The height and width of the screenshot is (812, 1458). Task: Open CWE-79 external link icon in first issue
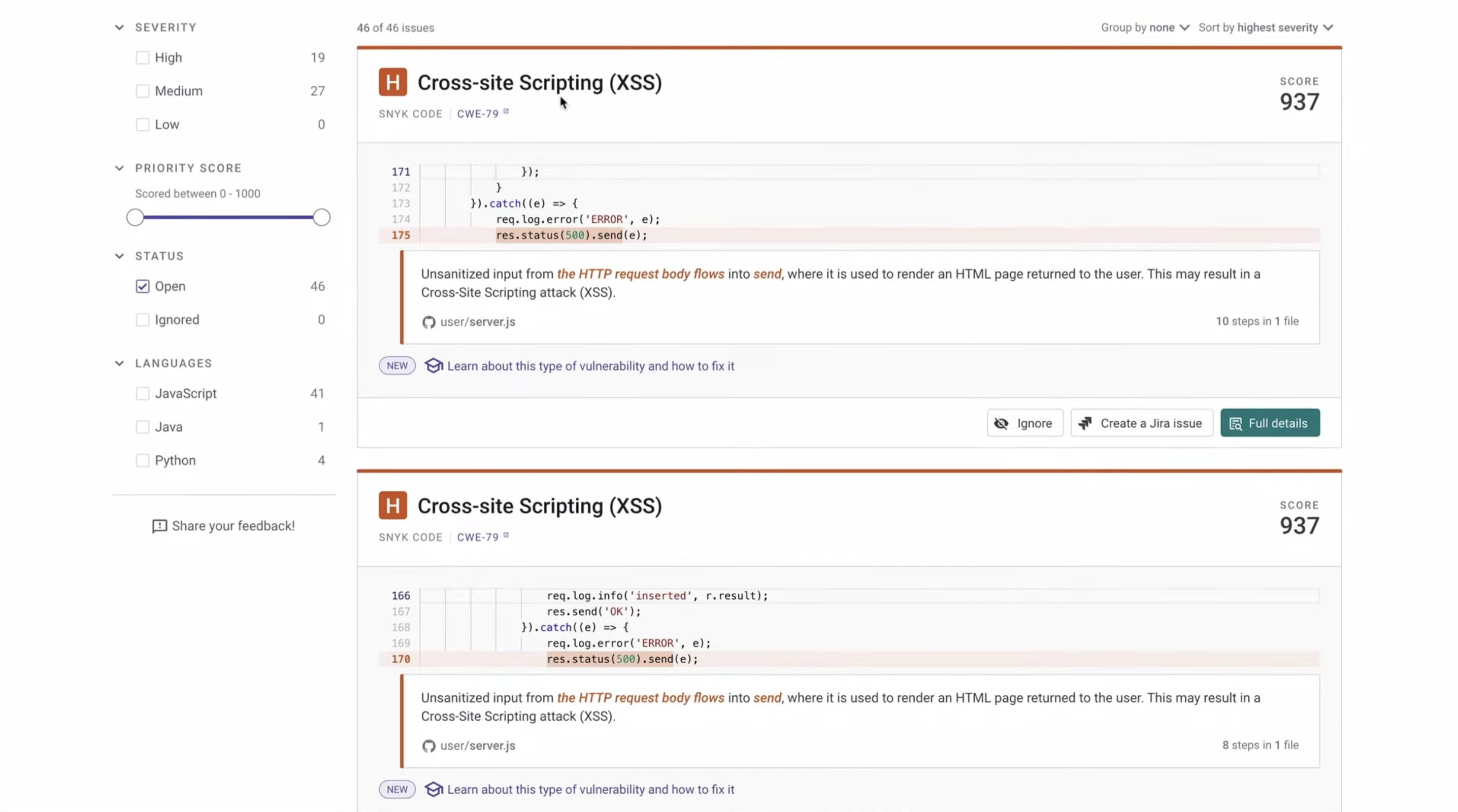(x=506, y=112)
